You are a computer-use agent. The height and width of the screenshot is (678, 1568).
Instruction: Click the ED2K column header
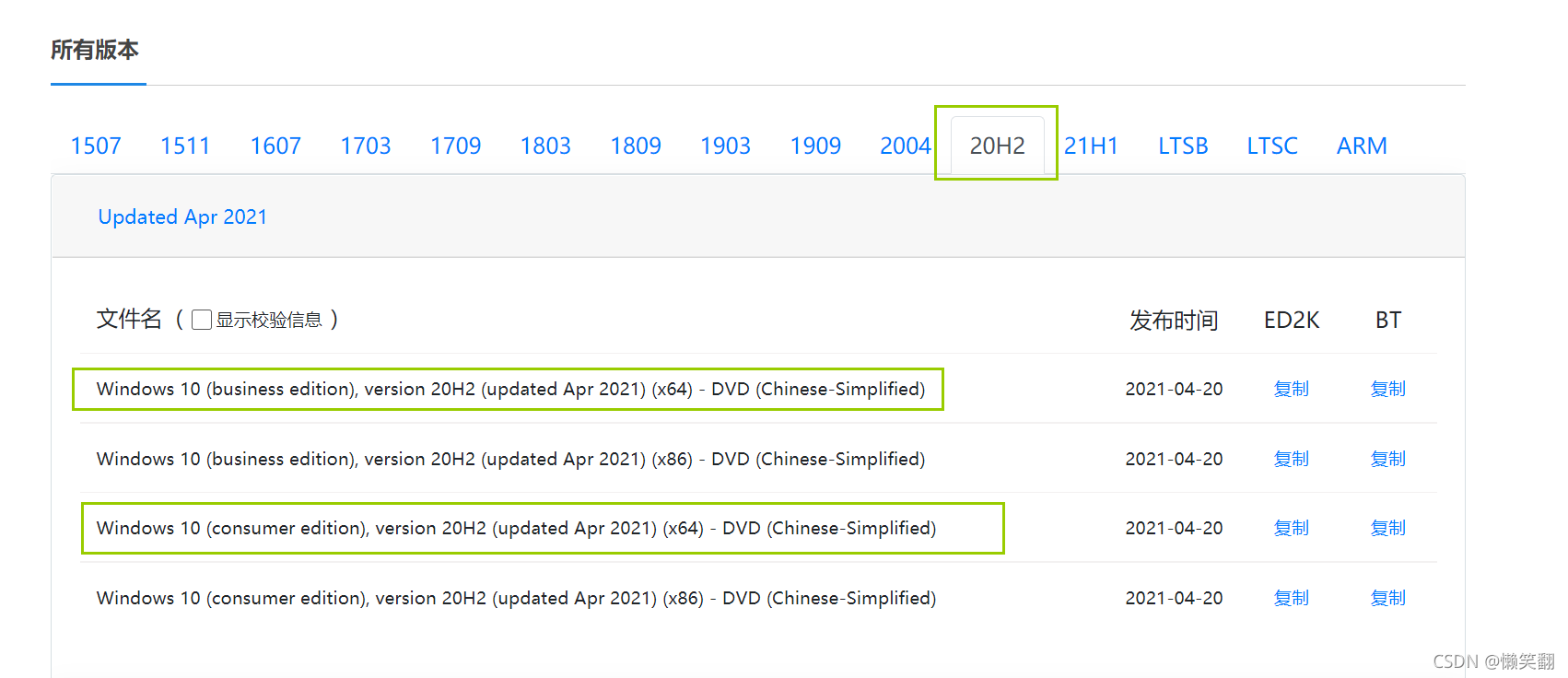[x=1292, y=321]
